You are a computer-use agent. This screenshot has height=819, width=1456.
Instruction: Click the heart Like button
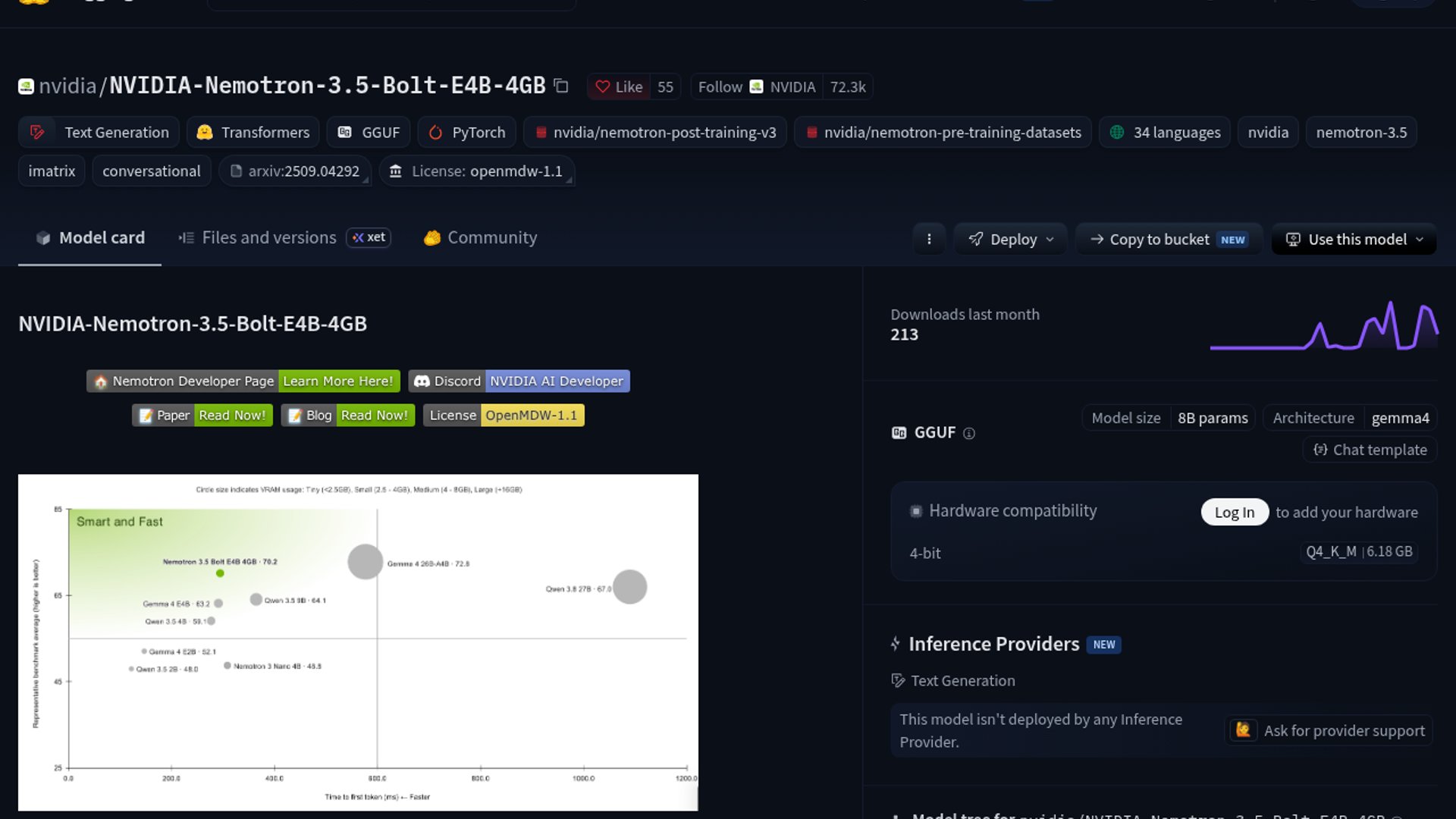(619, 87)
